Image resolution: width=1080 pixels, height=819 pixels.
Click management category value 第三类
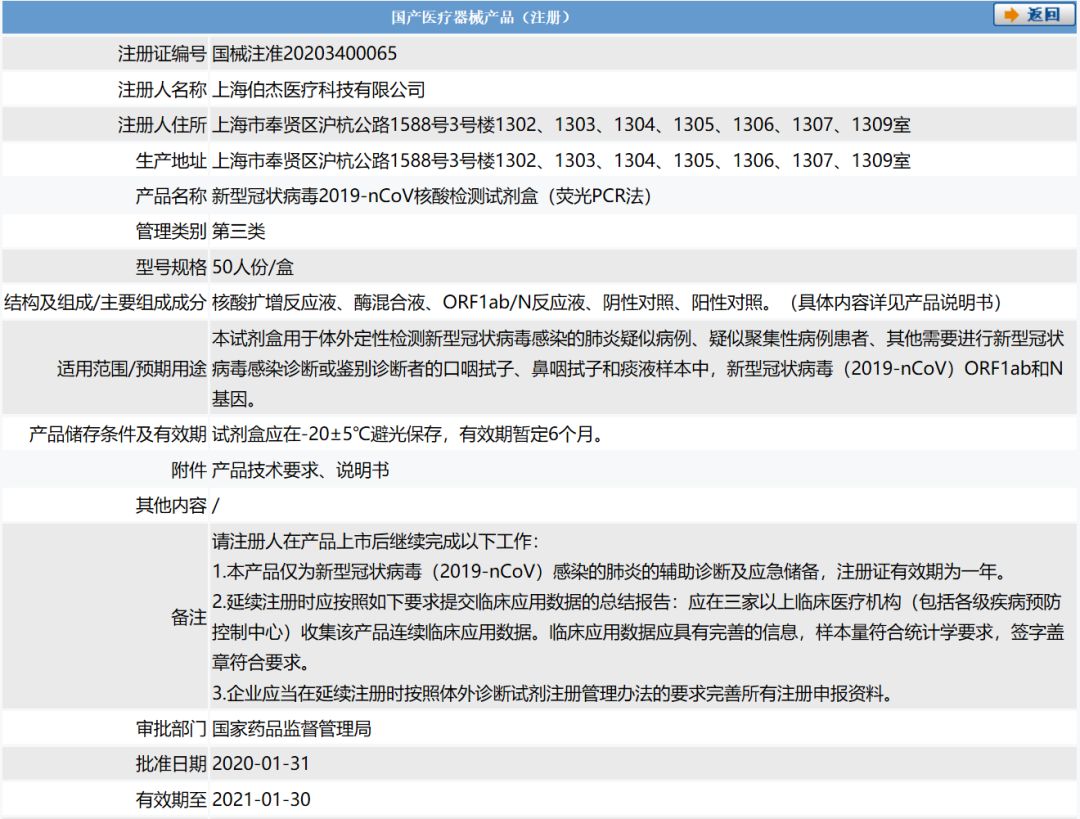(x=238, y=231)
